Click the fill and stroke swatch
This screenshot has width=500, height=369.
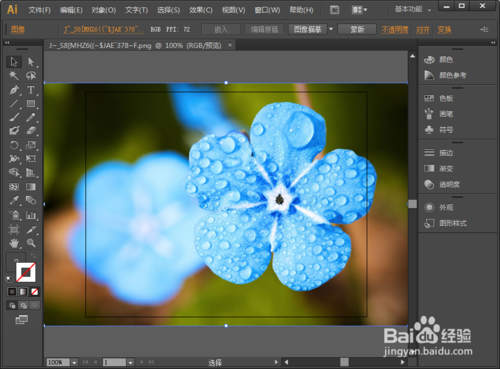pyautogui.click(x=25, y=272)
